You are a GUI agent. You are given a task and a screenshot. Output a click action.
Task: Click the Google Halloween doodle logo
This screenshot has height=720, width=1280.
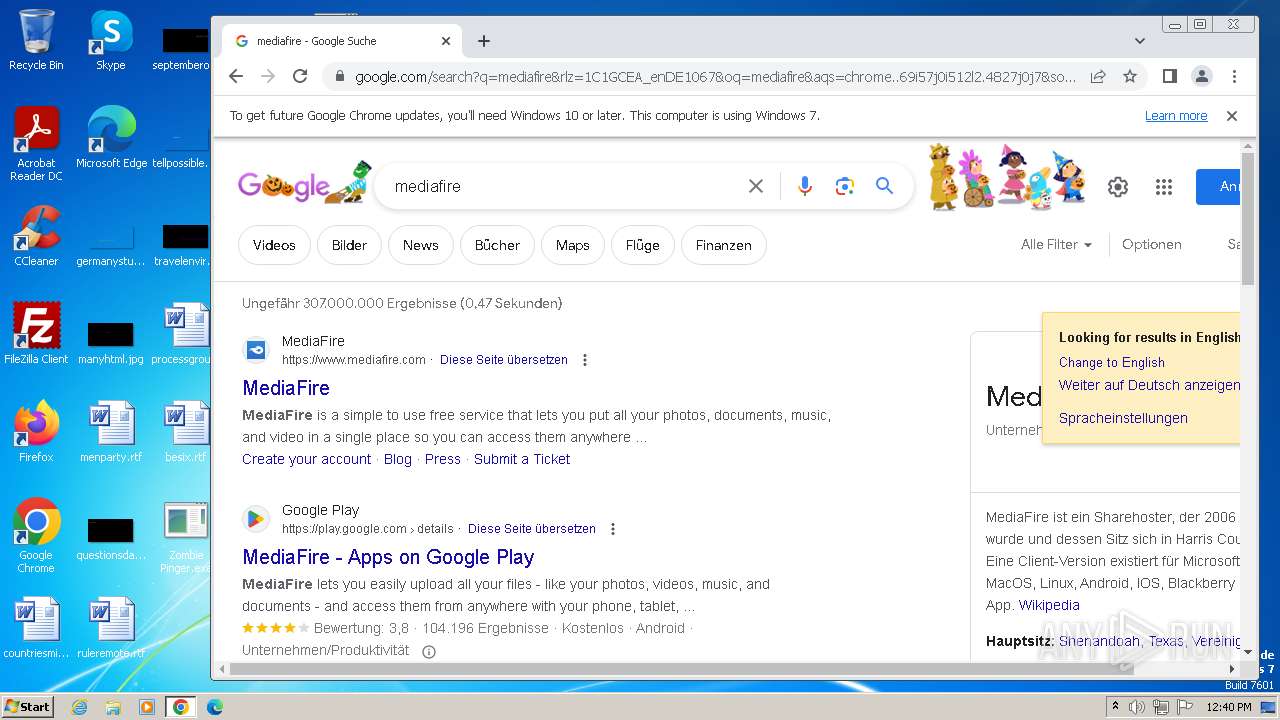[x=304, y=184]
